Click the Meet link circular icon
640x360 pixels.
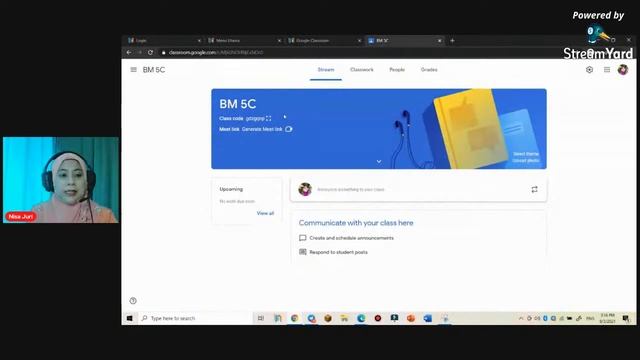pyautogui.click(x=289, y=129)
